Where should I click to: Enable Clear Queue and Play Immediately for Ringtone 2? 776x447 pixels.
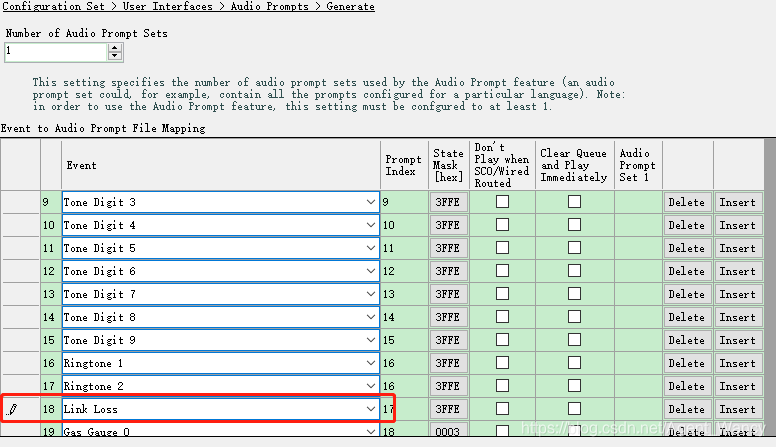pos(574,386)
